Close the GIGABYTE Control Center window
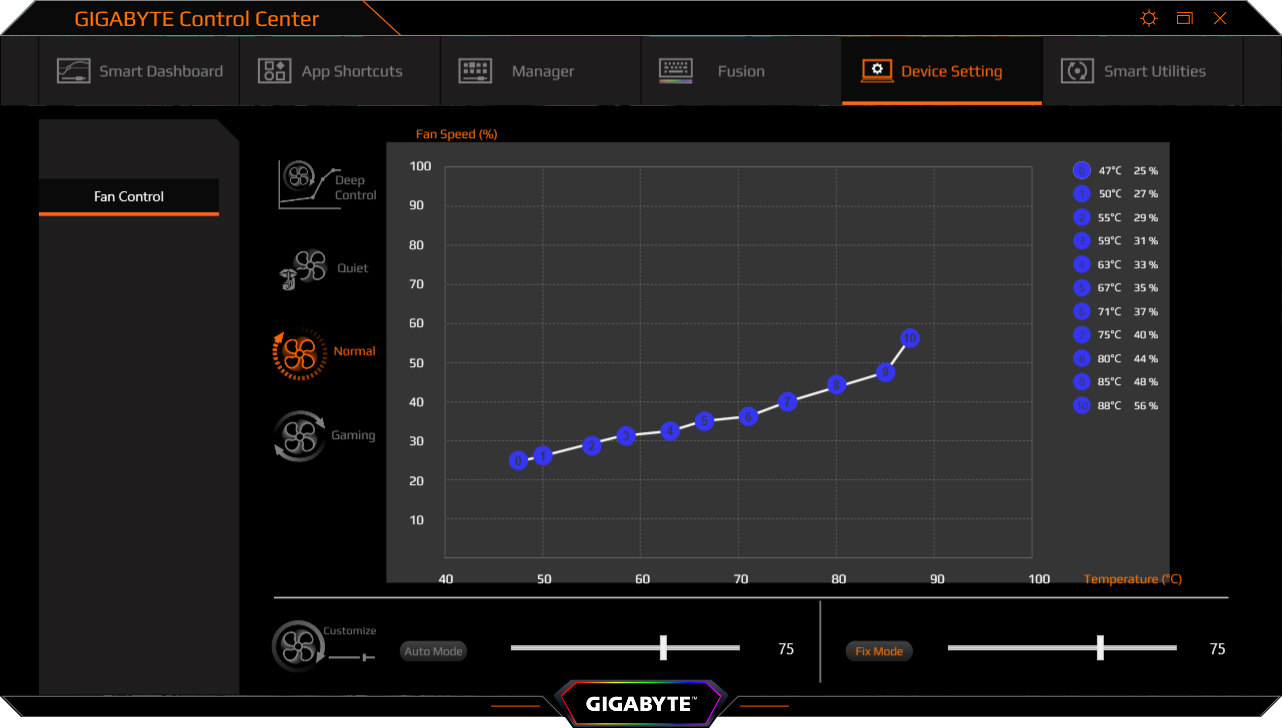The width and height of the screenshot is (1282, 728). coord(1220,18)
